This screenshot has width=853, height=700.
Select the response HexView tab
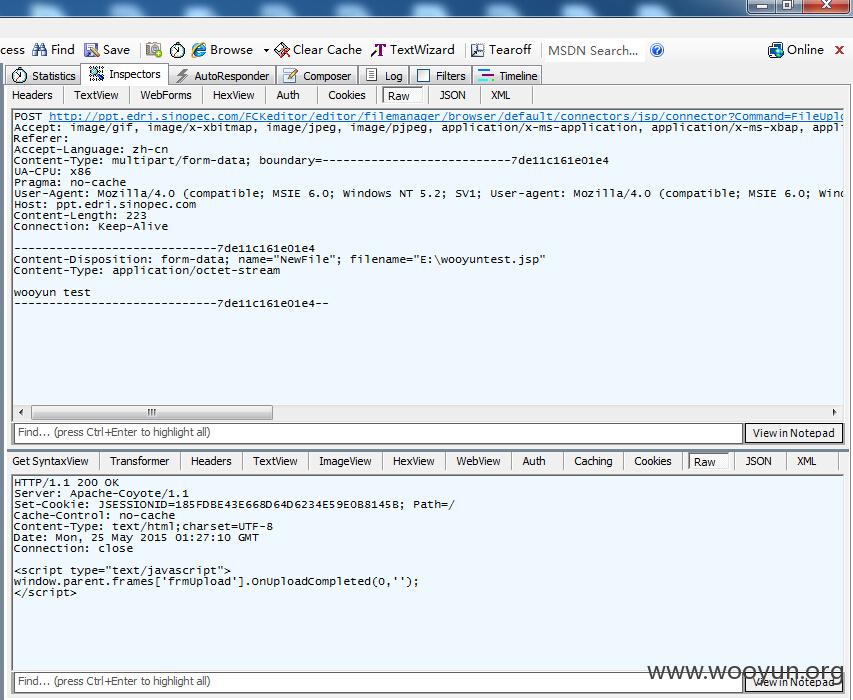[x=413, y=461]
